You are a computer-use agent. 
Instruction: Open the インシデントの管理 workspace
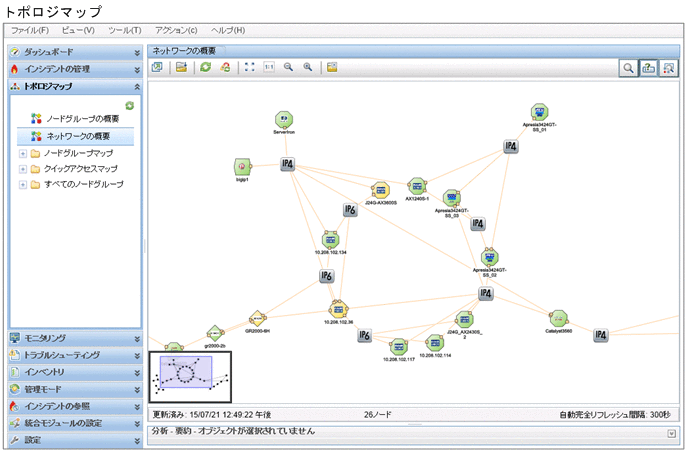tap(75, 69)
